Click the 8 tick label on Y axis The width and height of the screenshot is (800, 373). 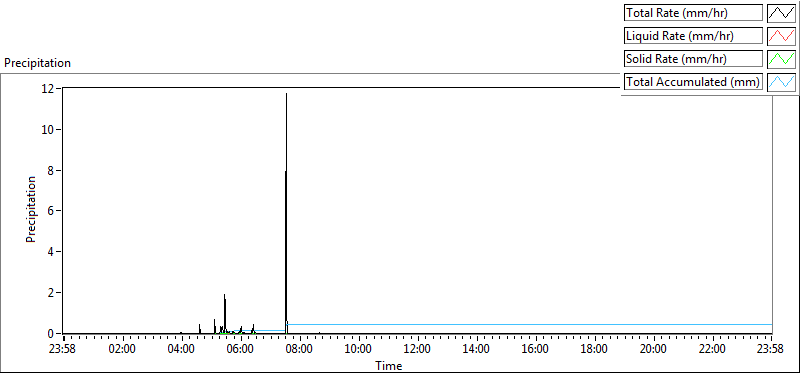coord(52,170)
